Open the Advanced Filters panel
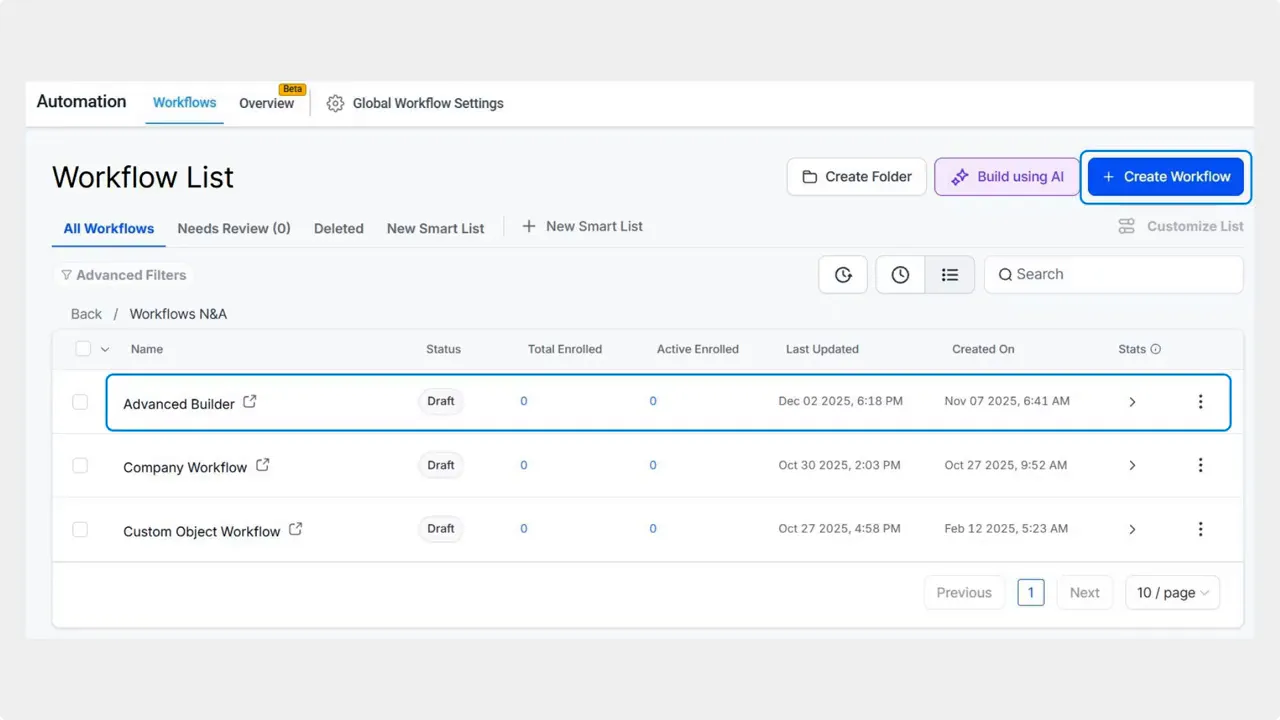Viewport: 1280px width, 720px height. coord(122,274)
